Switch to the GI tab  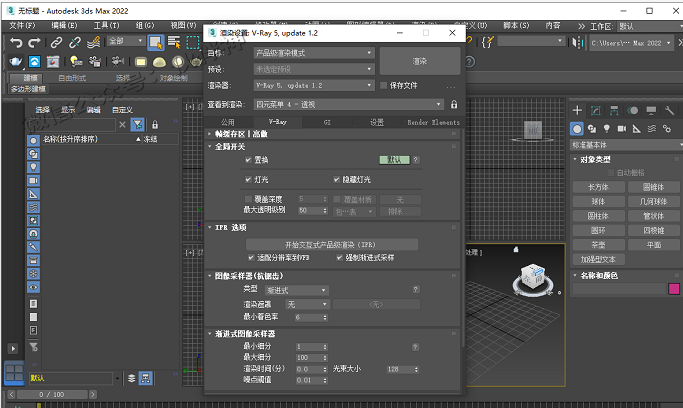pyautogui.click(x=327, y=122)
